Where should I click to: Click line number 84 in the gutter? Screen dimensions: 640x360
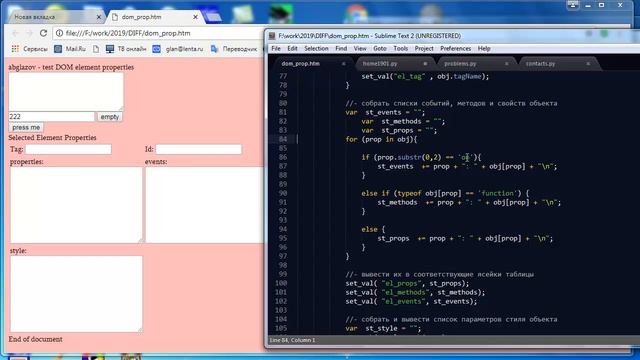tap(283, 139)
